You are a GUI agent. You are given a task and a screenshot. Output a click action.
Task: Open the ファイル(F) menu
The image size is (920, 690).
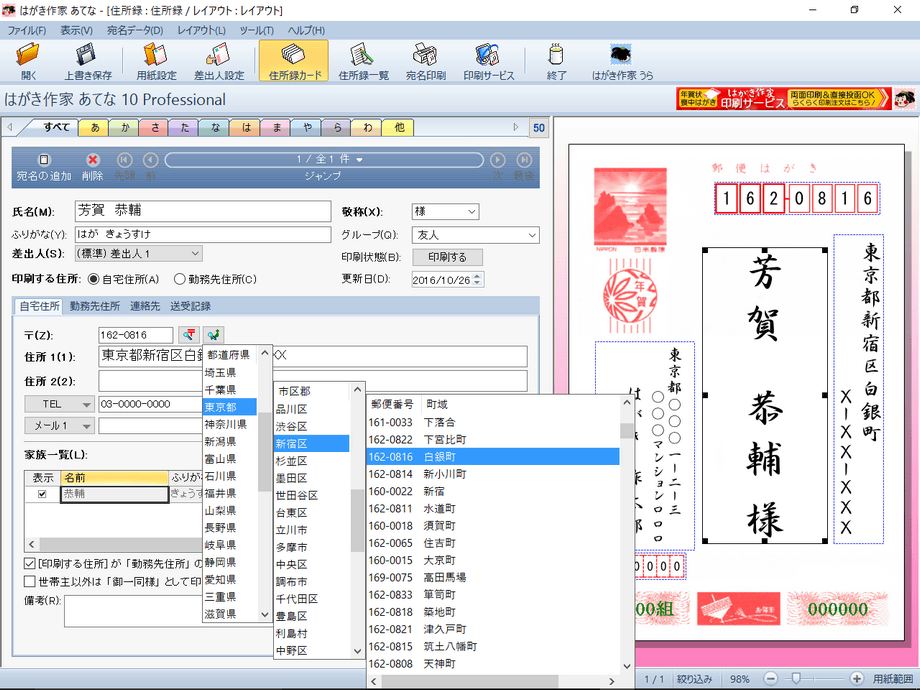coord(26,31)
